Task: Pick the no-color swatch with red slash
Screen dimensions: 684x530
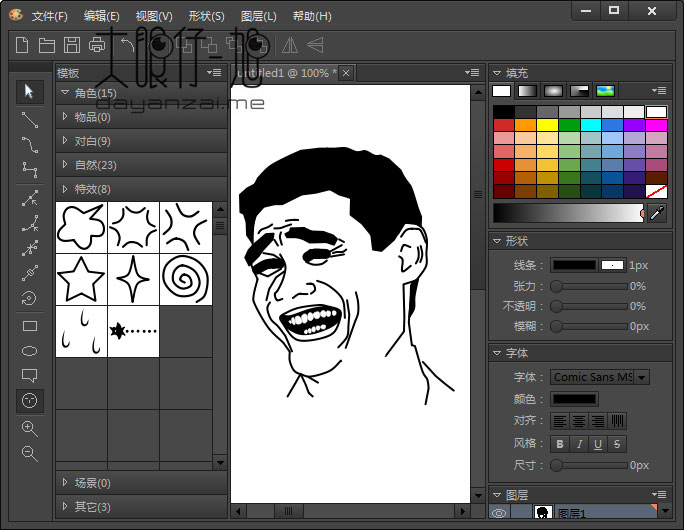Action: click(x=656, y=191)
